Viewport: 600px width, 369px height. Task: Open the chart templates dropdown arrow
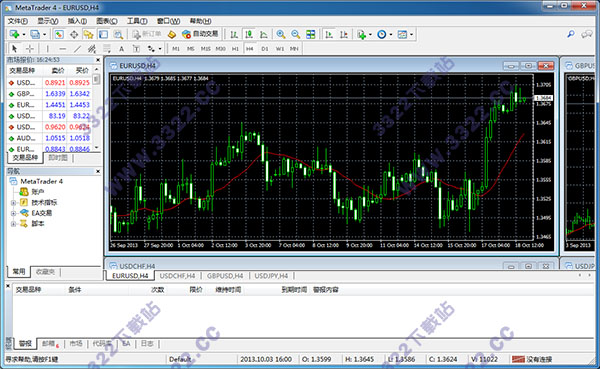point(411,34)
